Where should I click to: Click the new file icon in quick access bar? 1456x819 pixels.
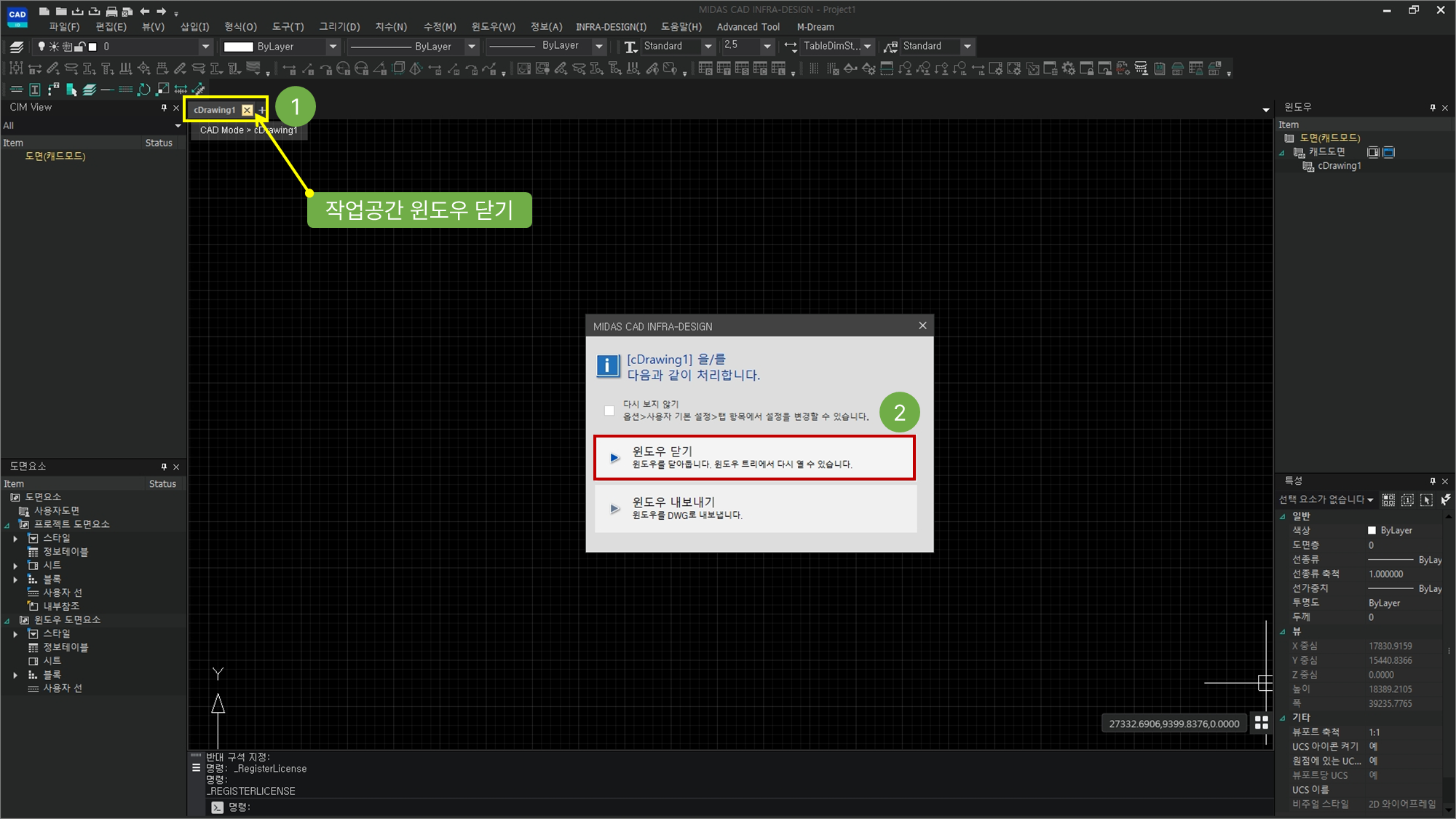tap(45, 11)
